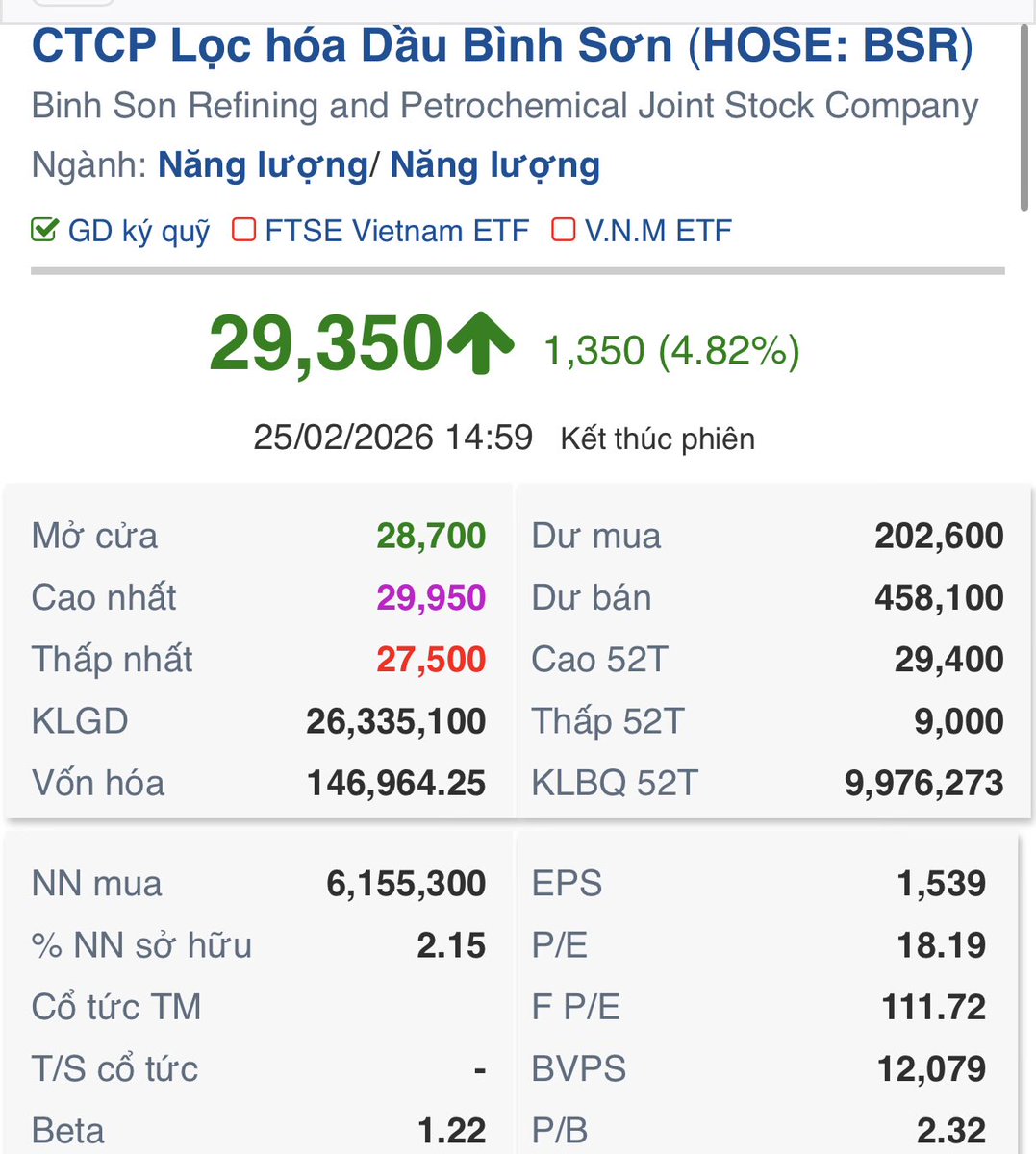Screen dimensions: 1036x1154
Task: Click the Mở cửa value 28,700
Action: 431,536
